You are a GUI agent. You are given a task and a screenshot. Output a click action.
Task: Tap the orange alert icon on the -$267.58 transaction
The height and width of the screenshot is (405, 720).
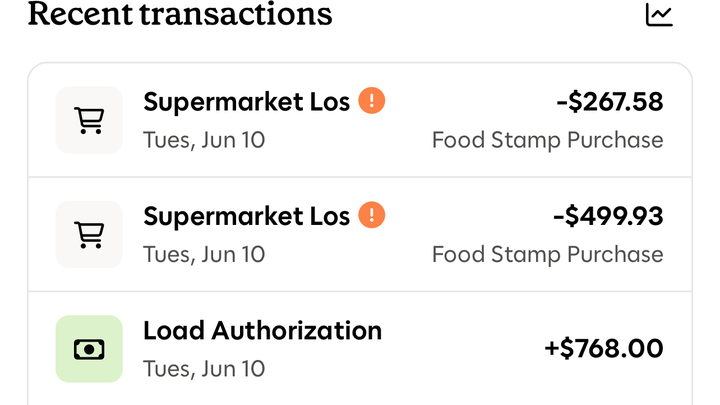pyautogui.click(x=372, y=101)
